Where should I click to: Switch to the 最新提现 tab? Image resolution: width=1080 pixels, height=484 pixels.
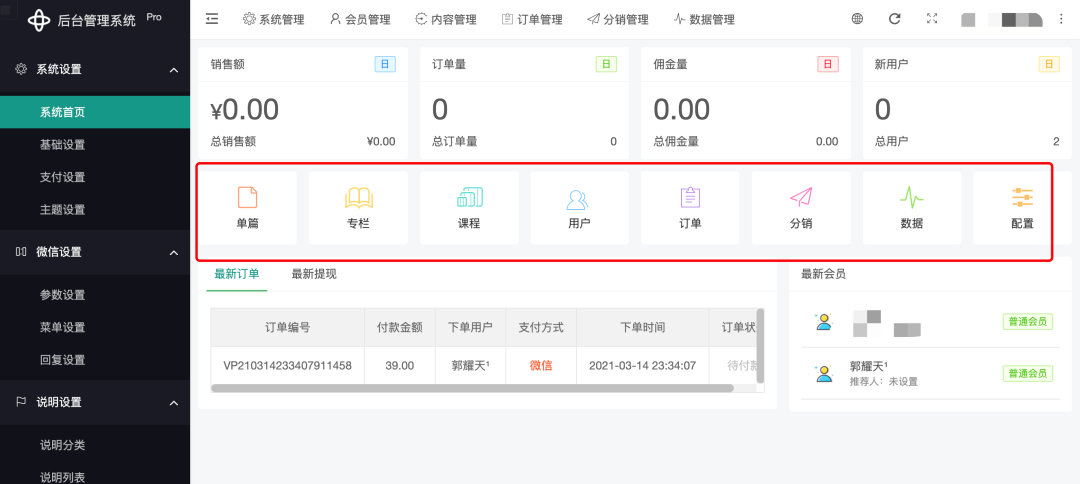click(x=314, y=274)
